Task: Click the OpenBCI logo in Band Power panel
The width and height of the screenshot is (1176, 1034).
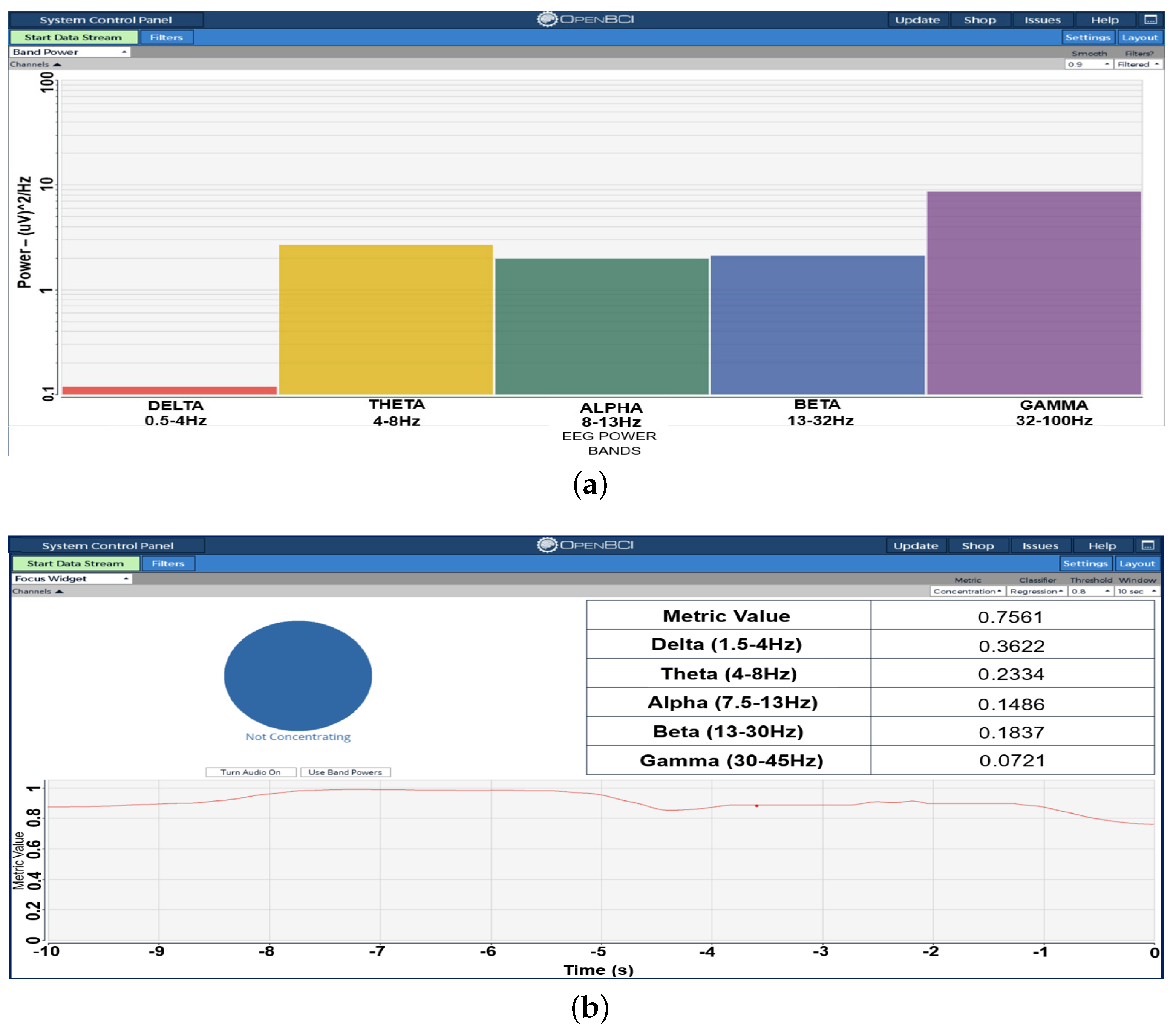Action: (586, 19)
